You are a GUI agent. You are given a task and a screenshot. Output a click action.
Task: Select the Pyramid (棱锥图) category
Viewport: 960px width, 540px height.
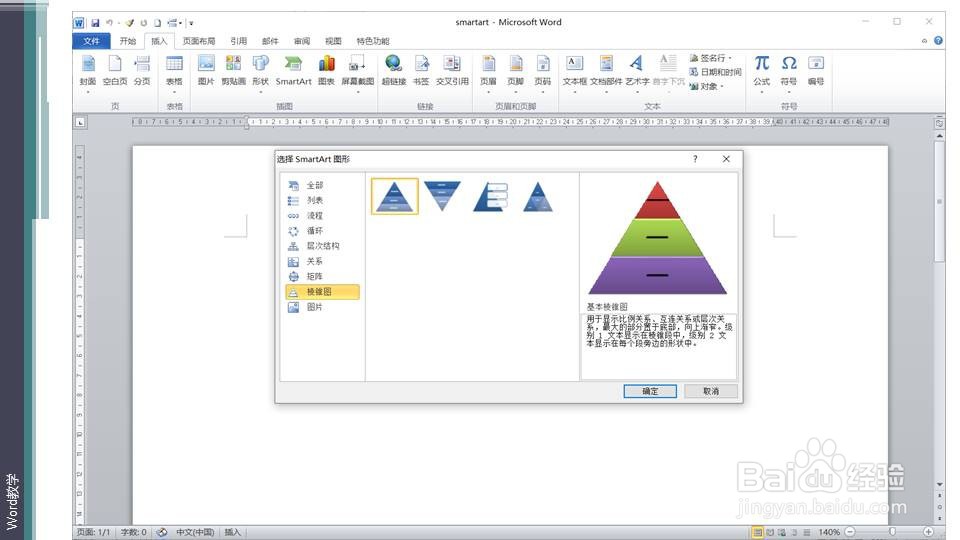[322, 292]
